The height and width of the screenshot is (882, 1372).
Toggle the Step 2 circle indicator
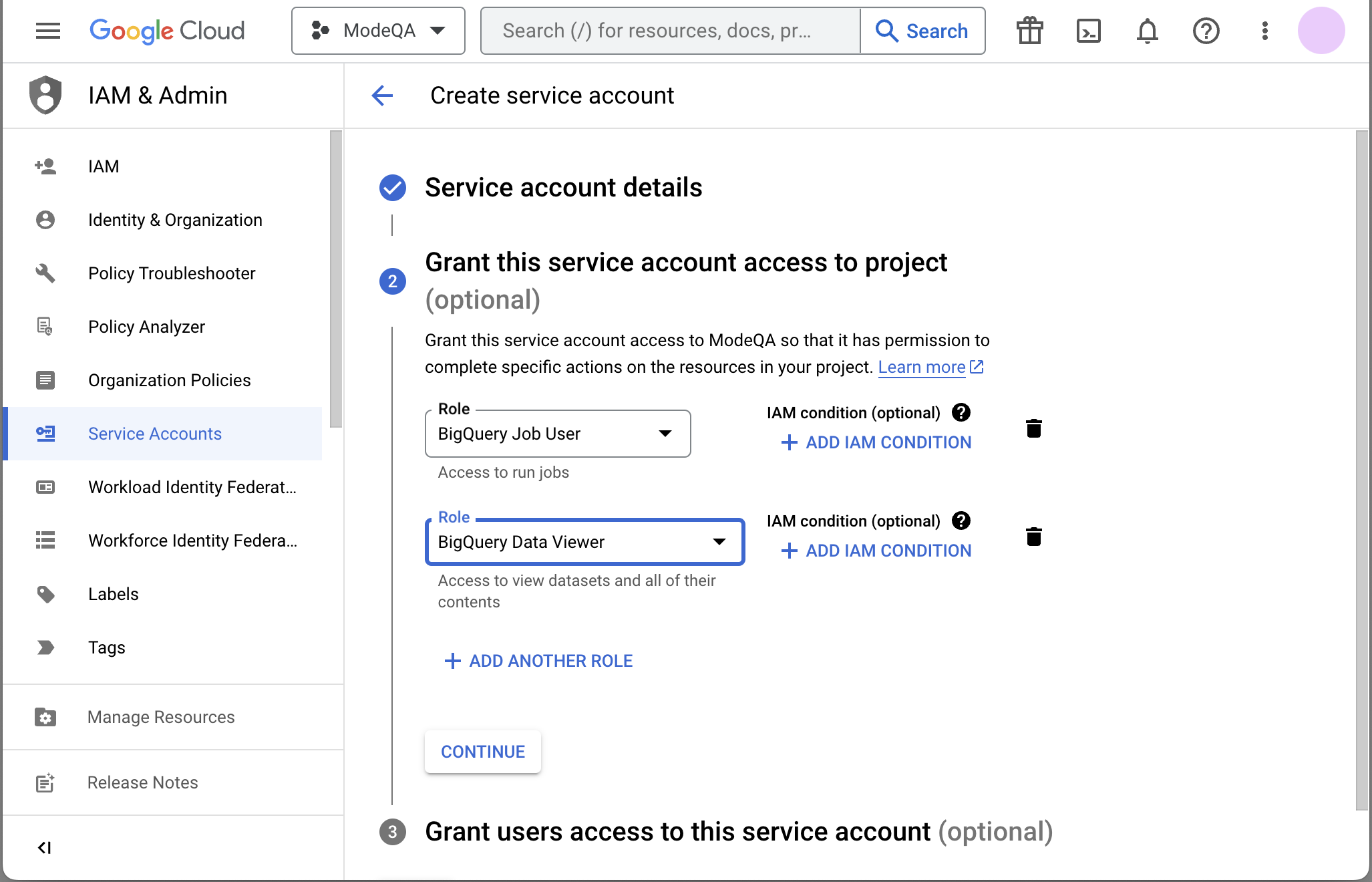[x=392, y=280]
